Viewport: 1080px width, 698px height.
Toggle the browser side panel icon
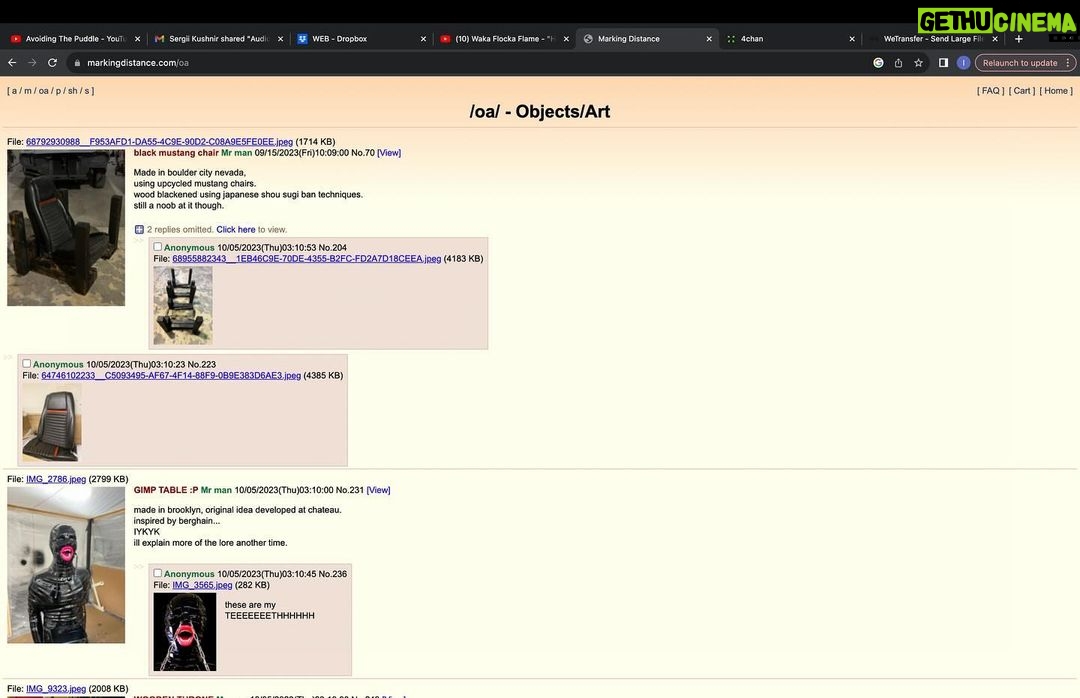pos(944,63)
